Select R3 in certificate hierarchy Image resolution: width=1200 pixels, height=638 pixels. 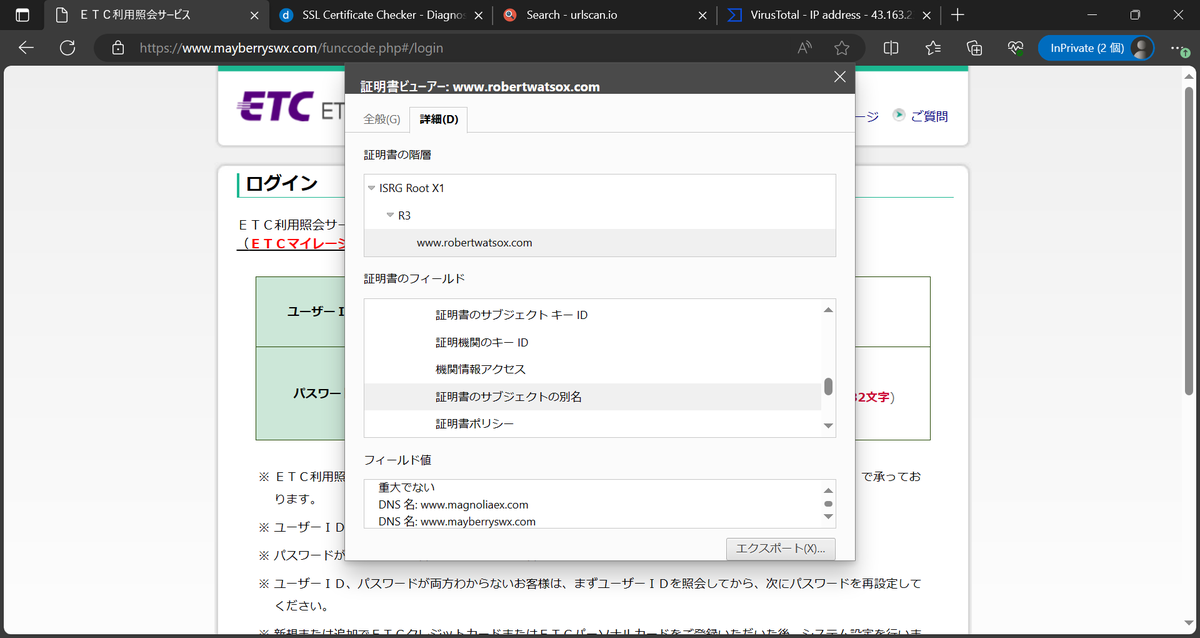(x=404, y=215)
